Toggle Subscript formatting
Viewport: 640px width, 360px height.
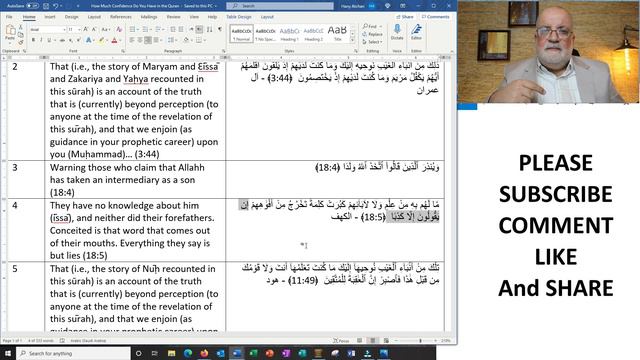[70, 40]
